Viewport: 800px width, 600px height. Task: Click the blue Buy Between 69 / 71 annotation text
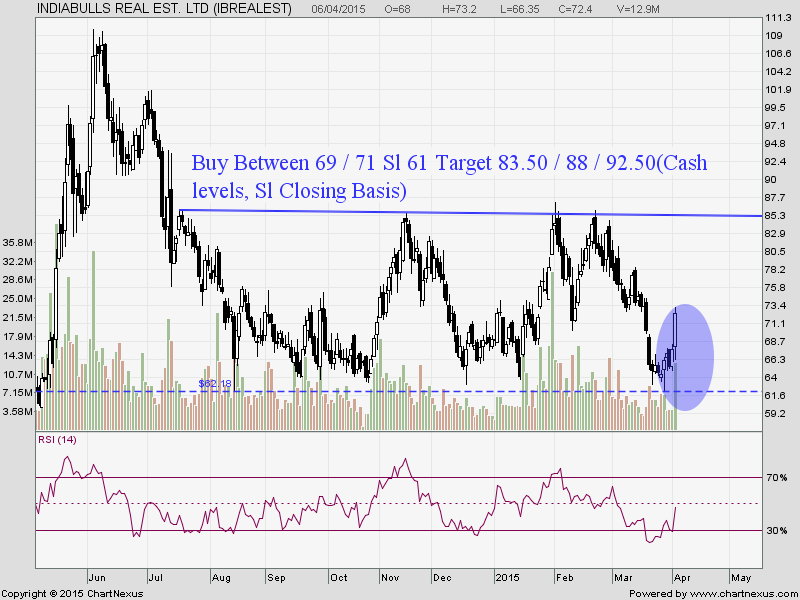[449, 177]
